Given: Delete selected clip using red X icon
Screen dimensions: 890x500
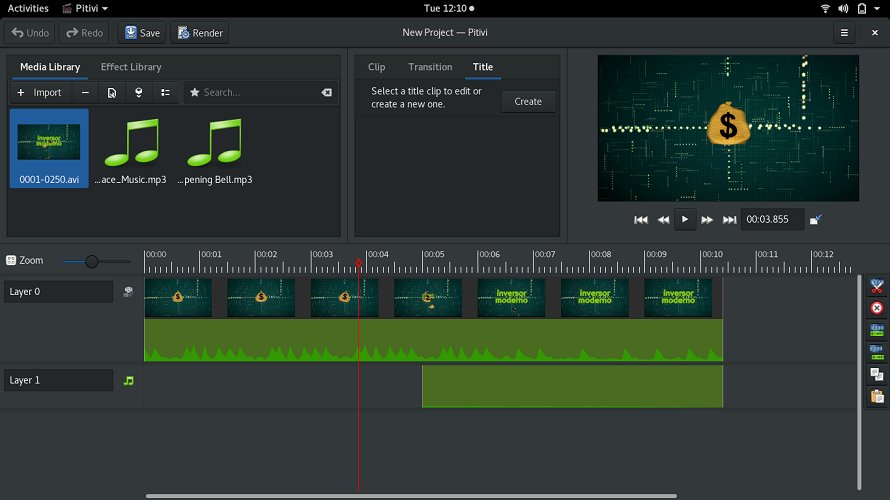Looking at the screenshot, I should pyautogui.click(x=877, y=308).
